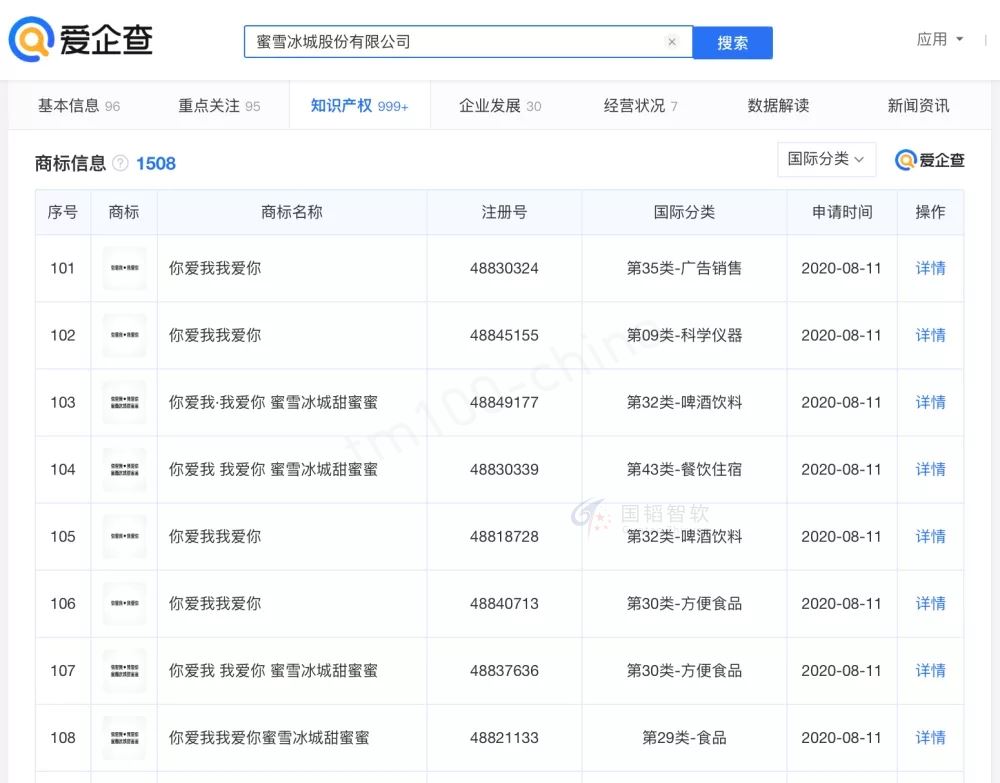Open 详情 for registration 48840713
Viewport: 1000px width, 783px height.
coord(930,604)
